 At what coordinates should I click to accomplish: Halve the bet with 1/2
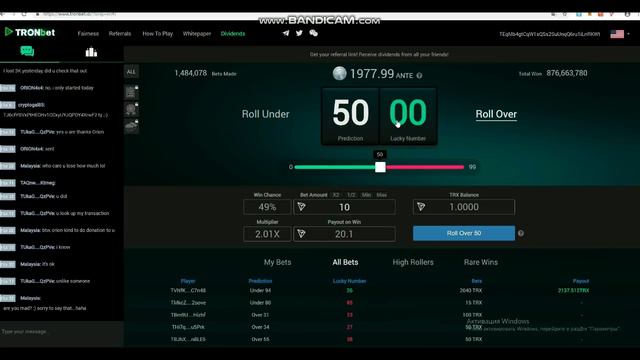pos(351,195)
